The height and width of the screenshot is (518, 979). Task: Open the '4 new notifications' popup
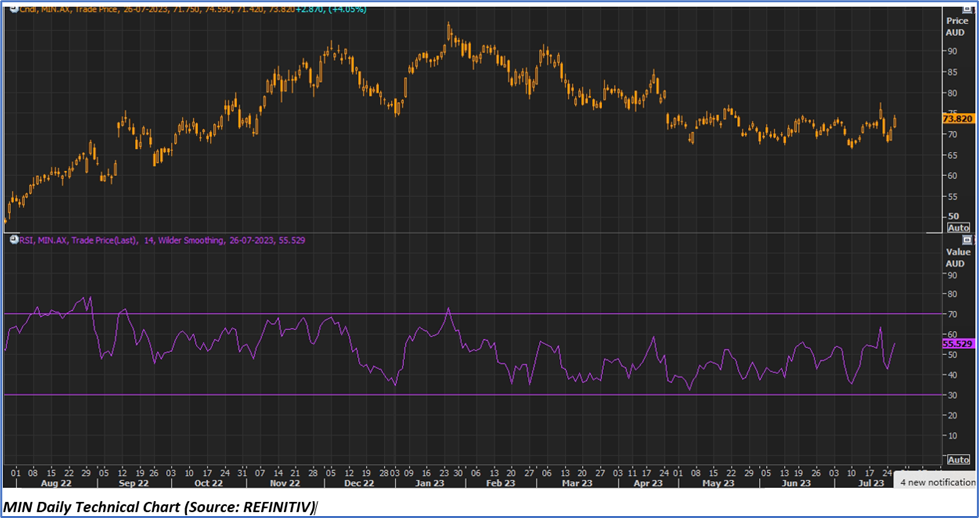[x=937, y=482]
